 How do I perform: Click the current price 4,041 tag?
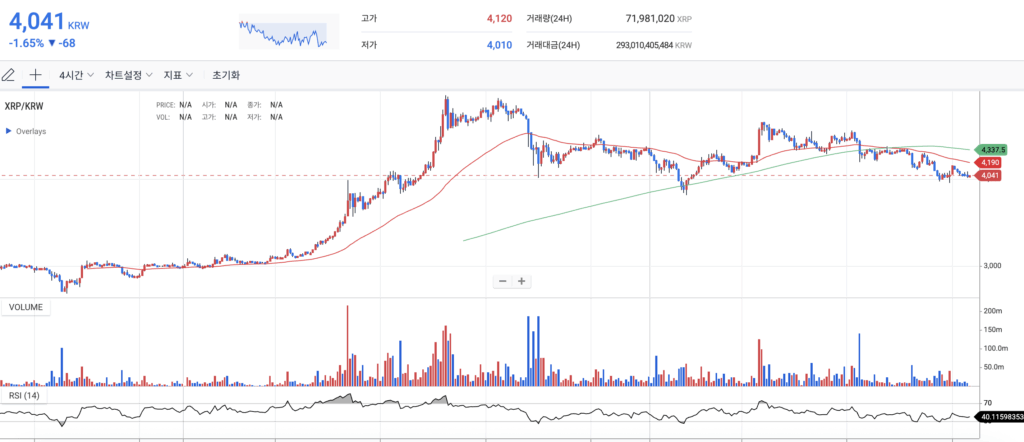(989, 177)
